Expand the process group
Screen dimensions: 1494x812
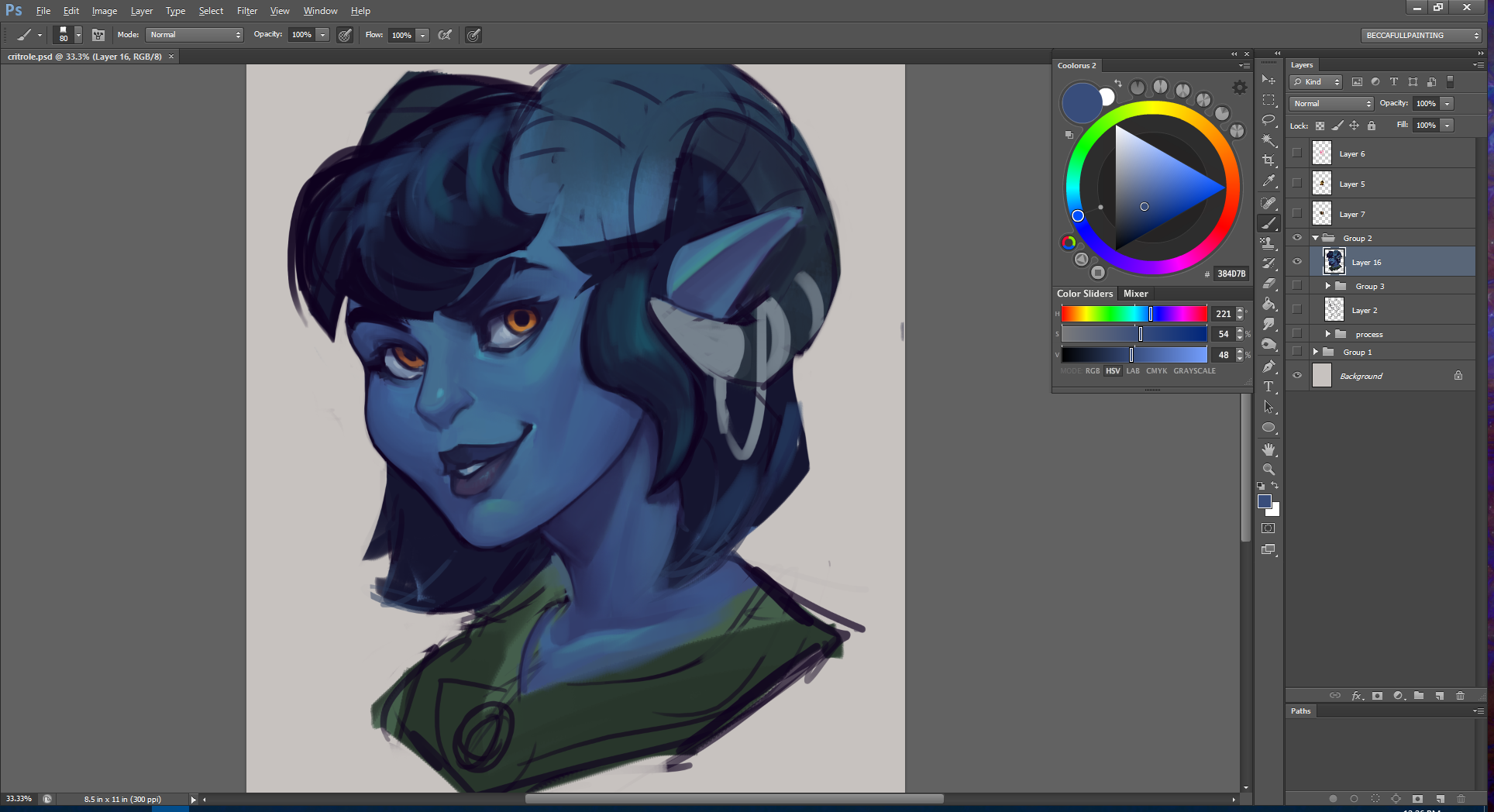click(x=1327, y=334)
